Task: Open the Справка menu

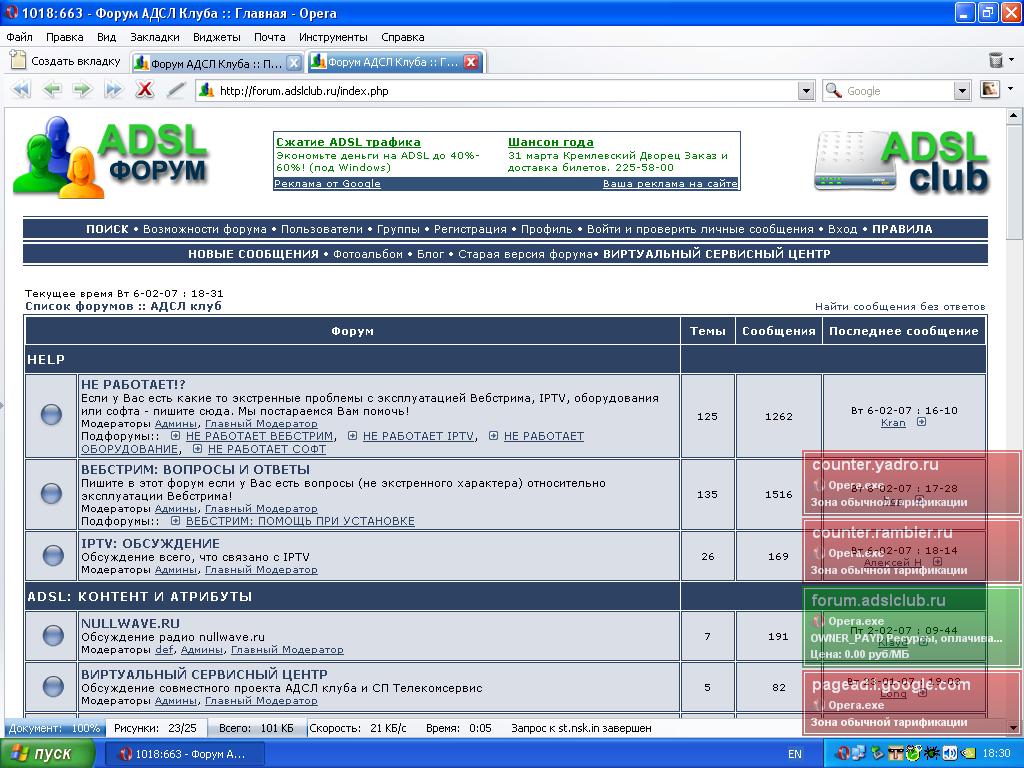Action: tap(402, 37)
